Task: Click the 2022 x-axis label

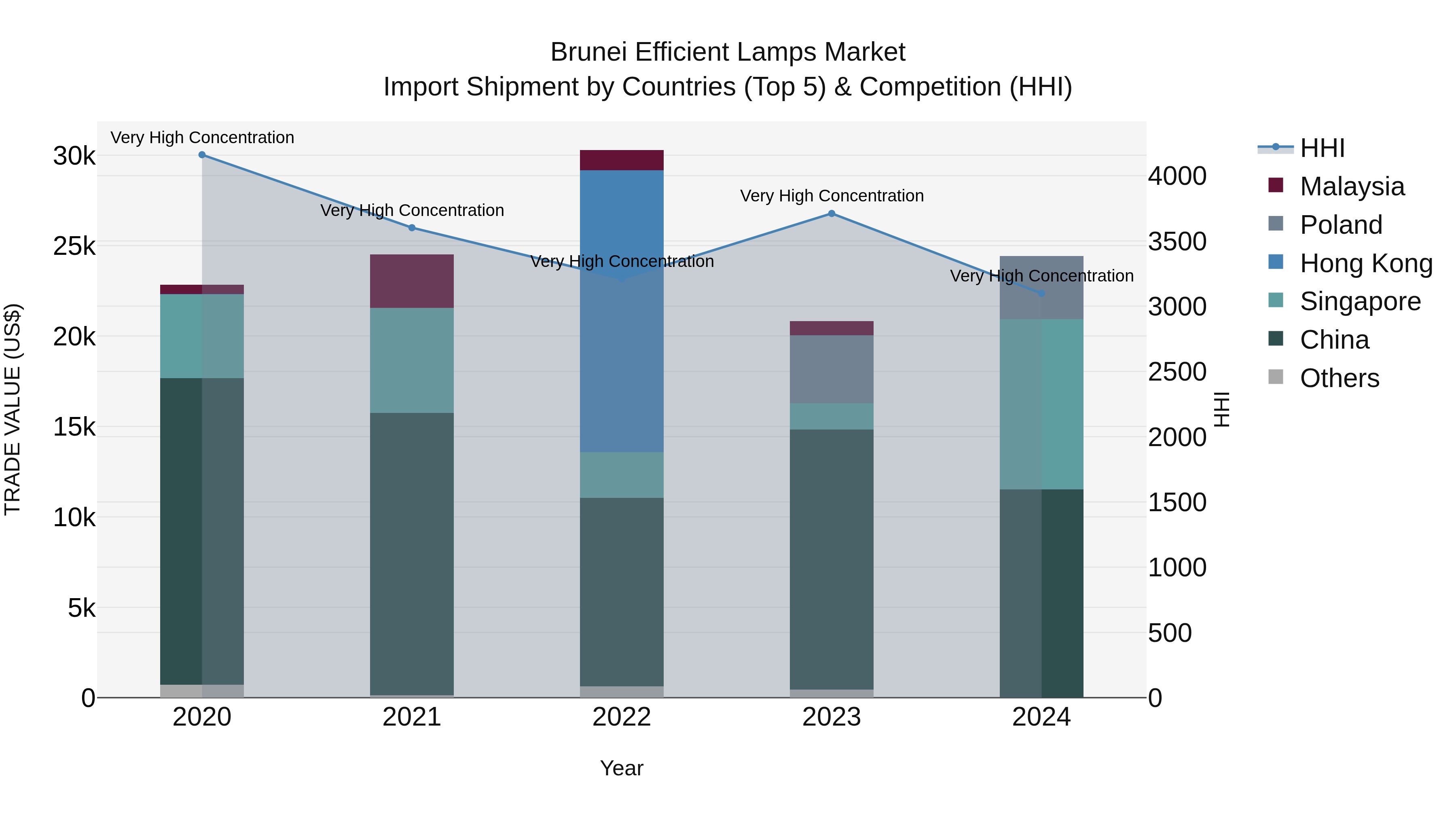Action: [x=622, y=717]
